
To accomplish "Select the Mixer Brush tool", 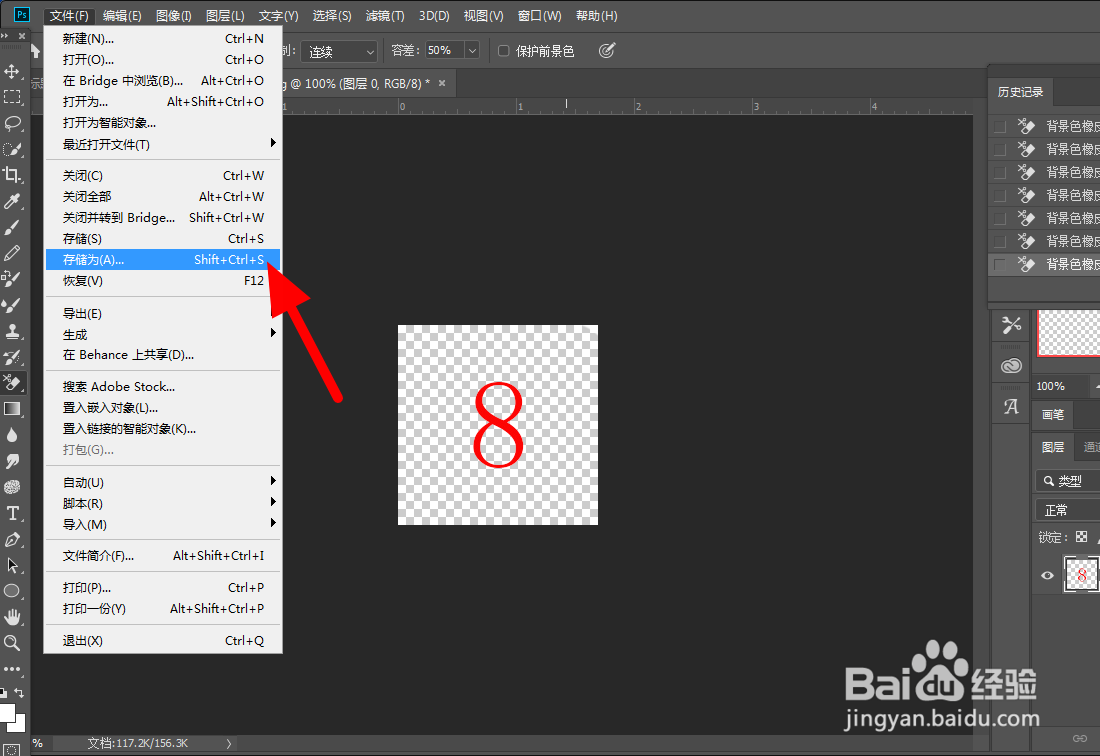I will tap(12, 305).
